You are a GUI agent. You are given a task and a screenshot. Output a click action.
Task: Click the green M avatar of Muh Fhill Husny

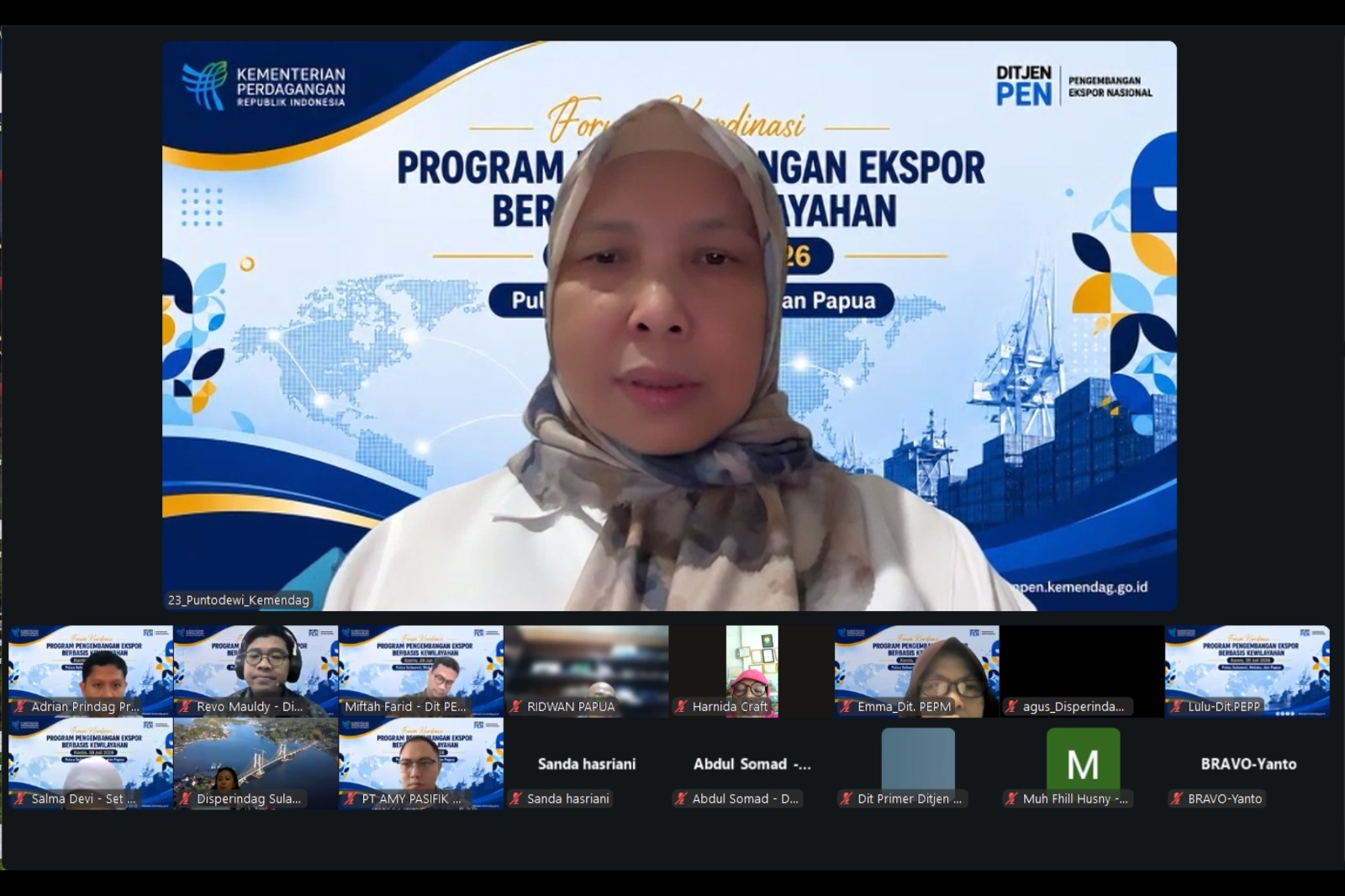tap(1083, 760)
